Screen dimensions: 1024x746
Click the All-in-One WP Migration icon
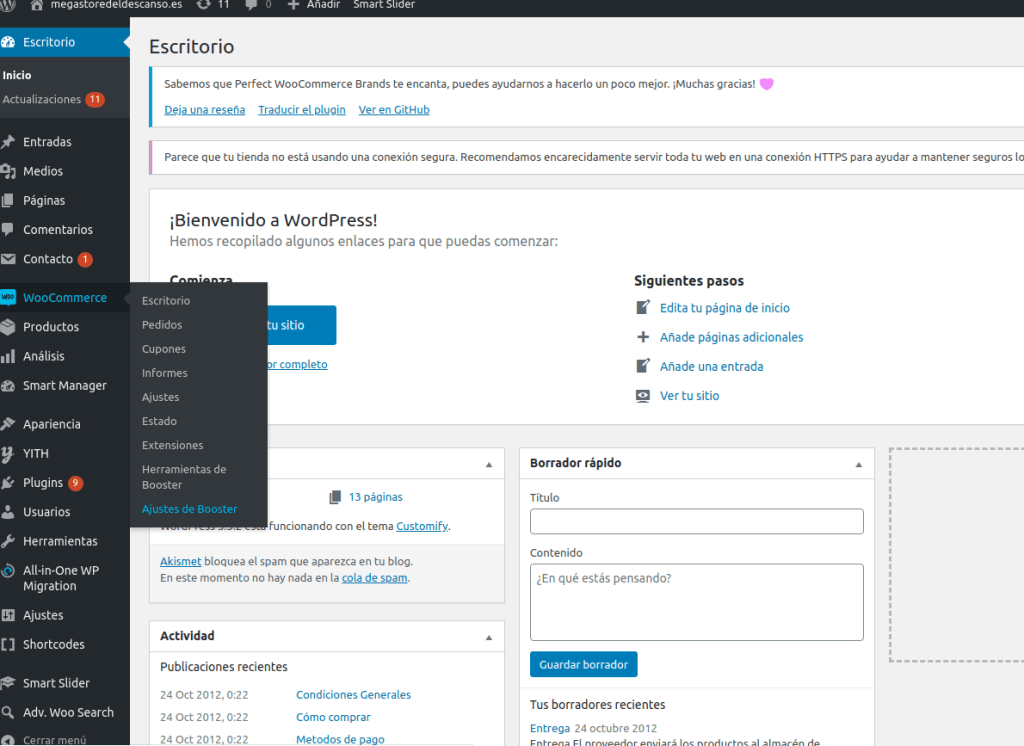(8, 571)
